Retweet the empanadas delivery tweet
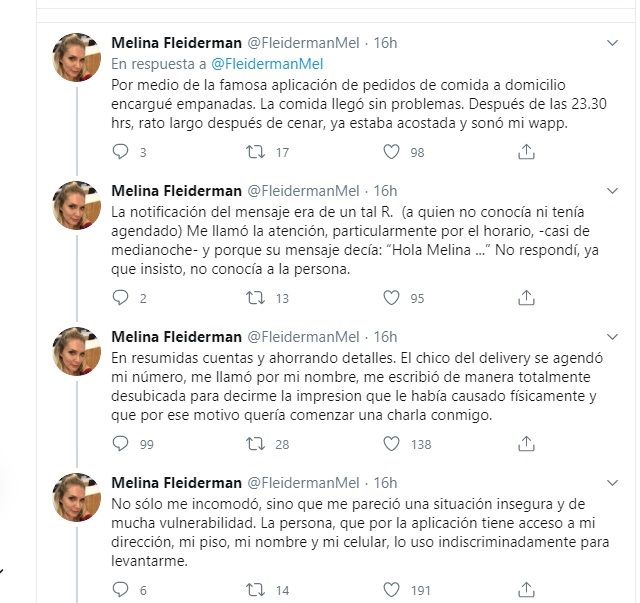 [256, 152]
